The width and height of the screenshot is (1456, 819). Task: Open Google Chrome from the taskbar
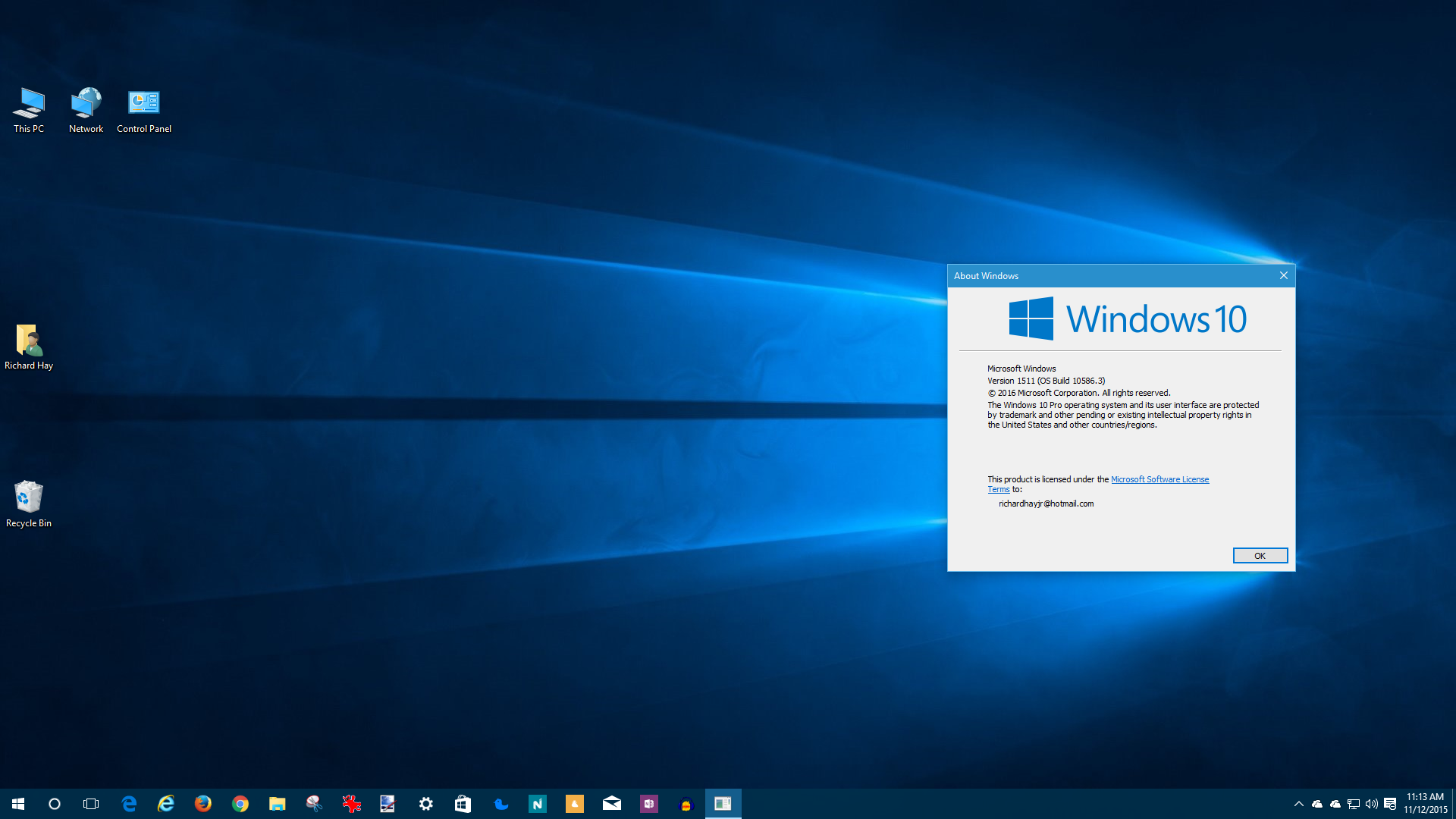(240, 804)
